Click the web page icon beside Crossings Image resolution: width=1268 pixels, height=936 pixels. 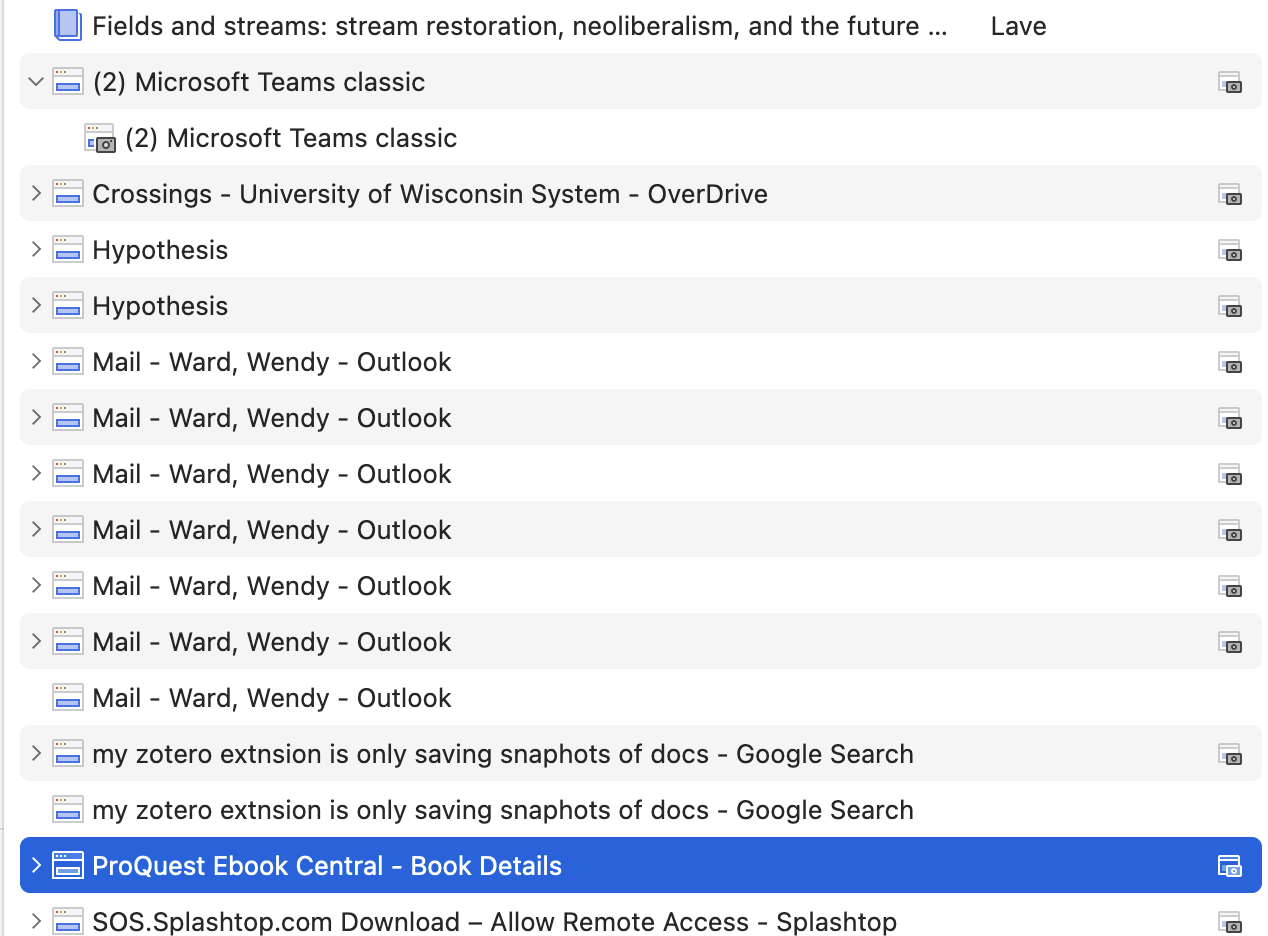pos(68,193)
